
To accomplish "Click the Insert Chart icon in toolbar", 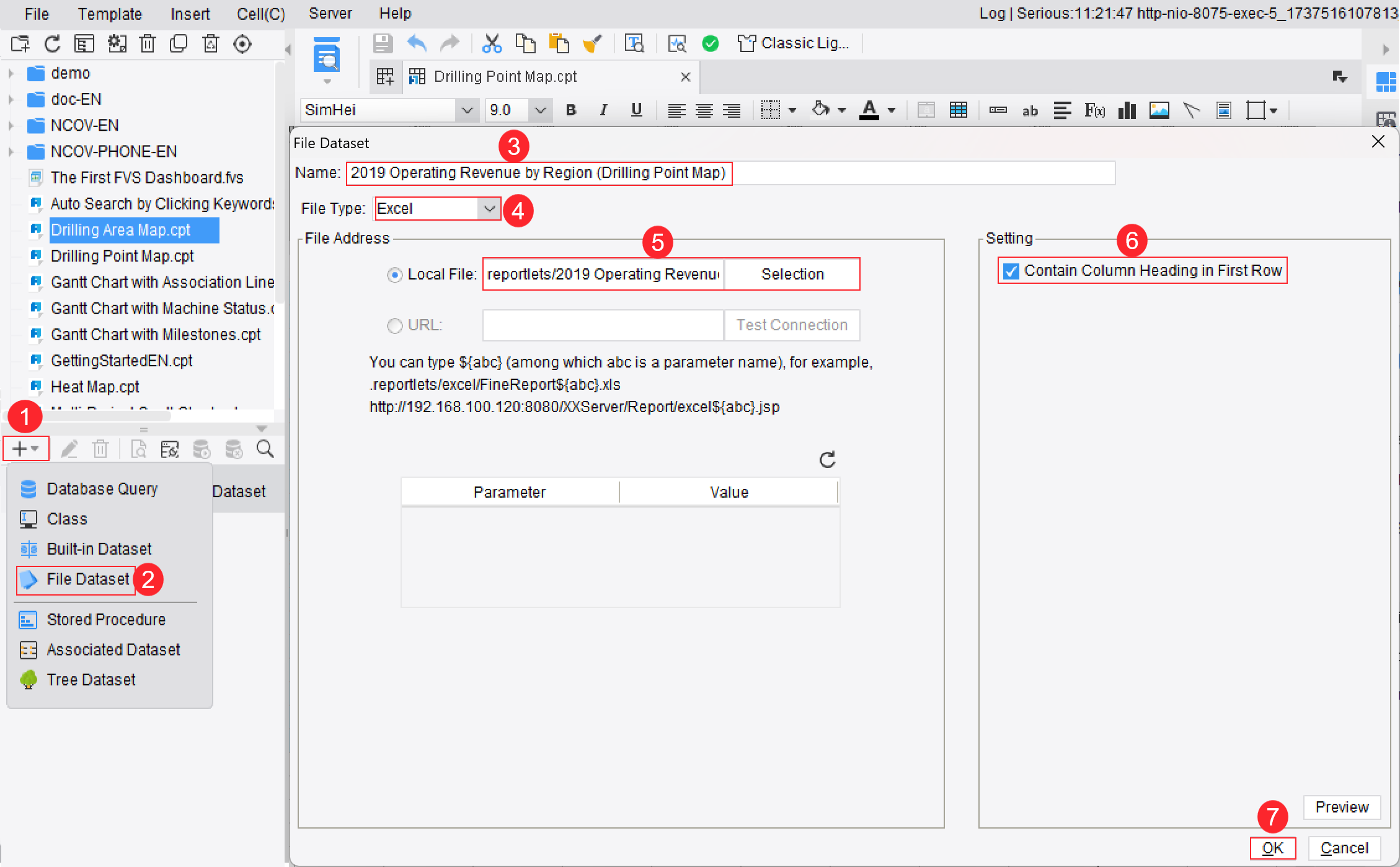I will click(x=1127, y=110).
